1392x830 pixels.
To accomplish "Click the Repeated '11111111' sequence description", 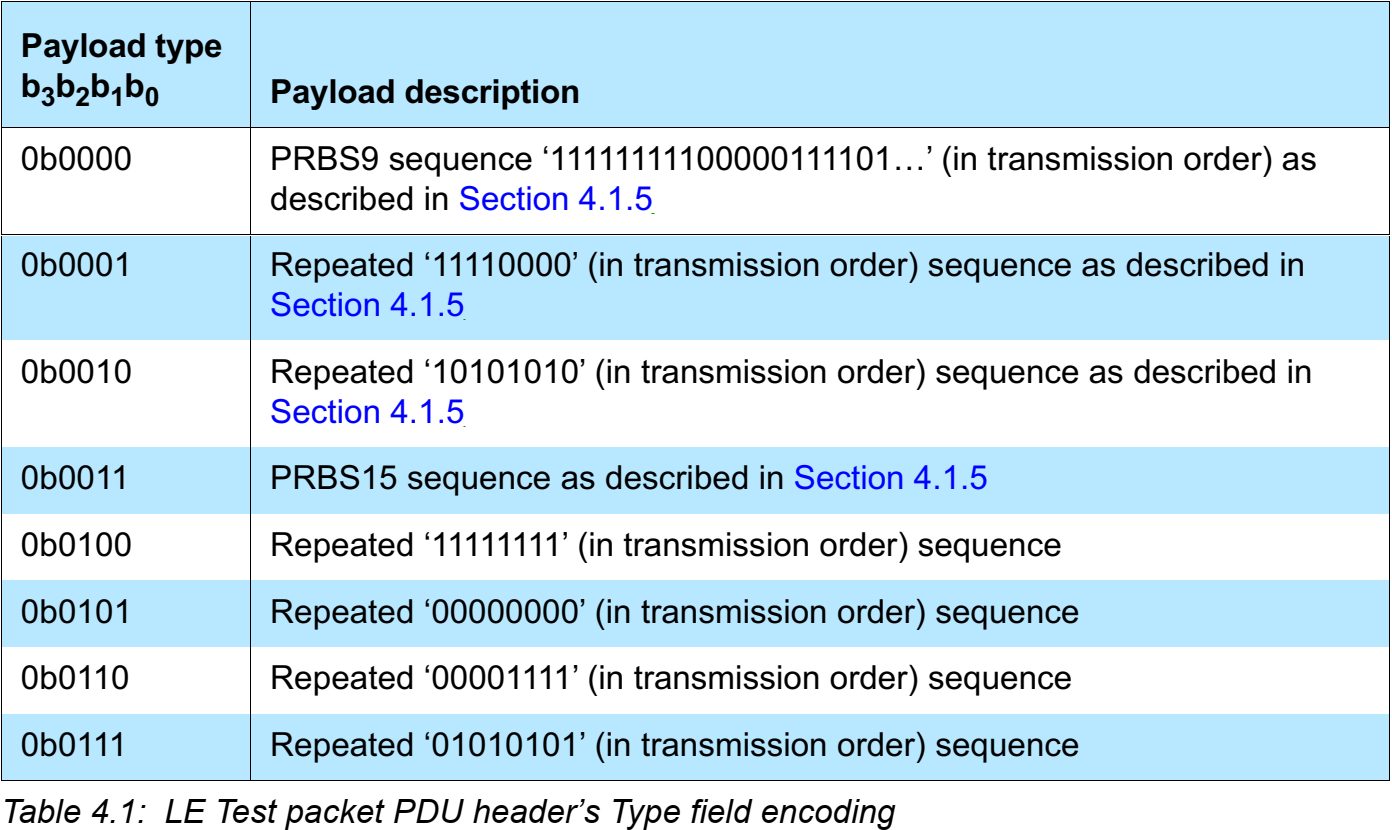I will tap(665, 546).
